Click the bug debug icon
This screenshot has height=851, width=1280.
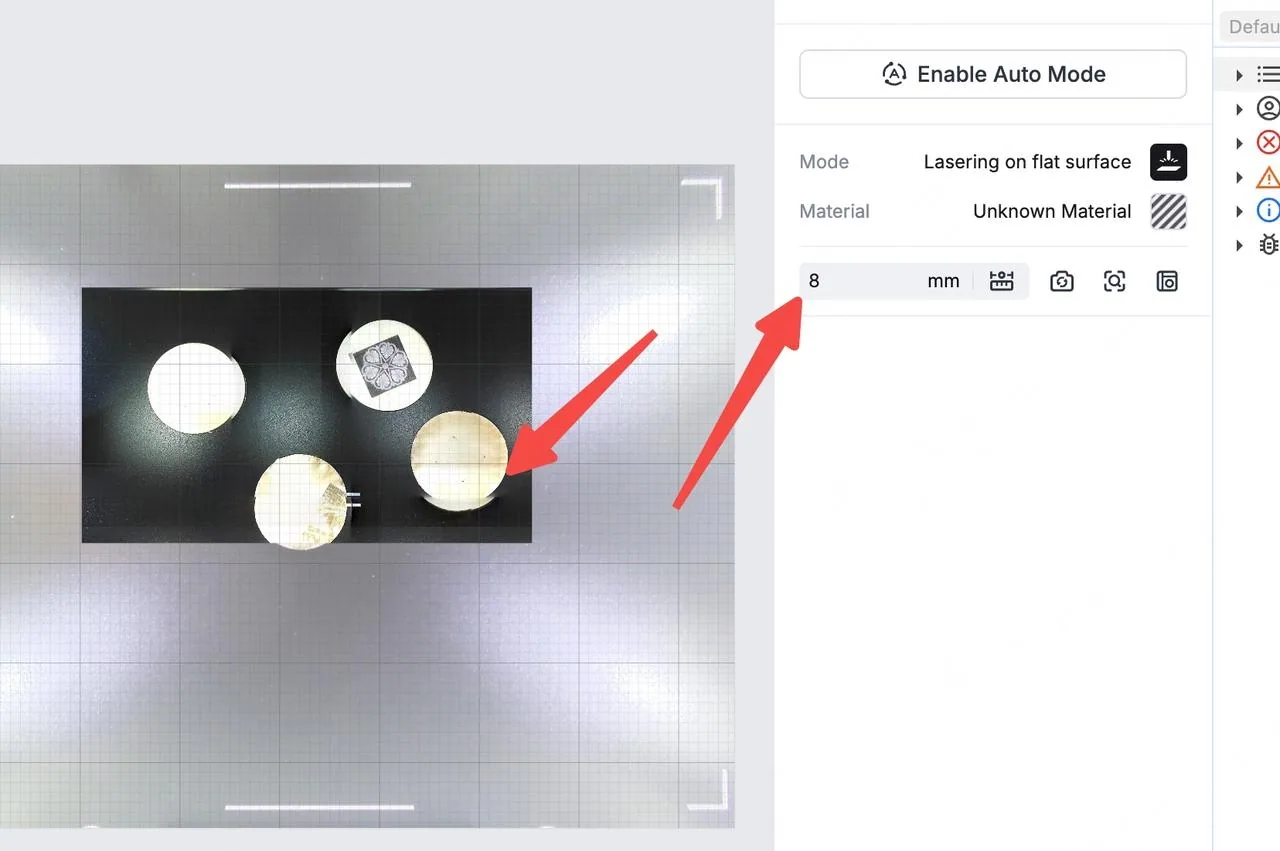pyautogui.click(x=1268, y=244)
